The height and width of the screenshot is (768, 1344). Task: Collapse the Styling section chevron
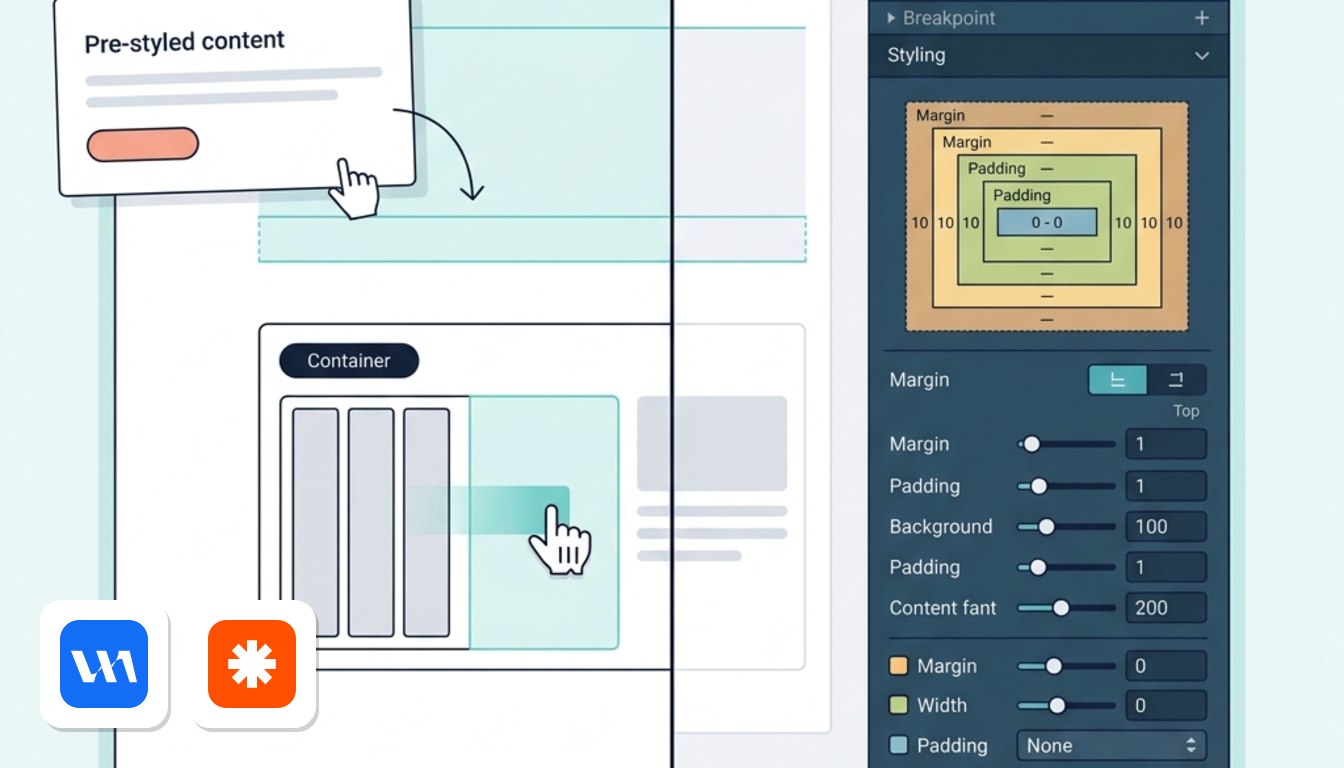tap(1202, 56)
